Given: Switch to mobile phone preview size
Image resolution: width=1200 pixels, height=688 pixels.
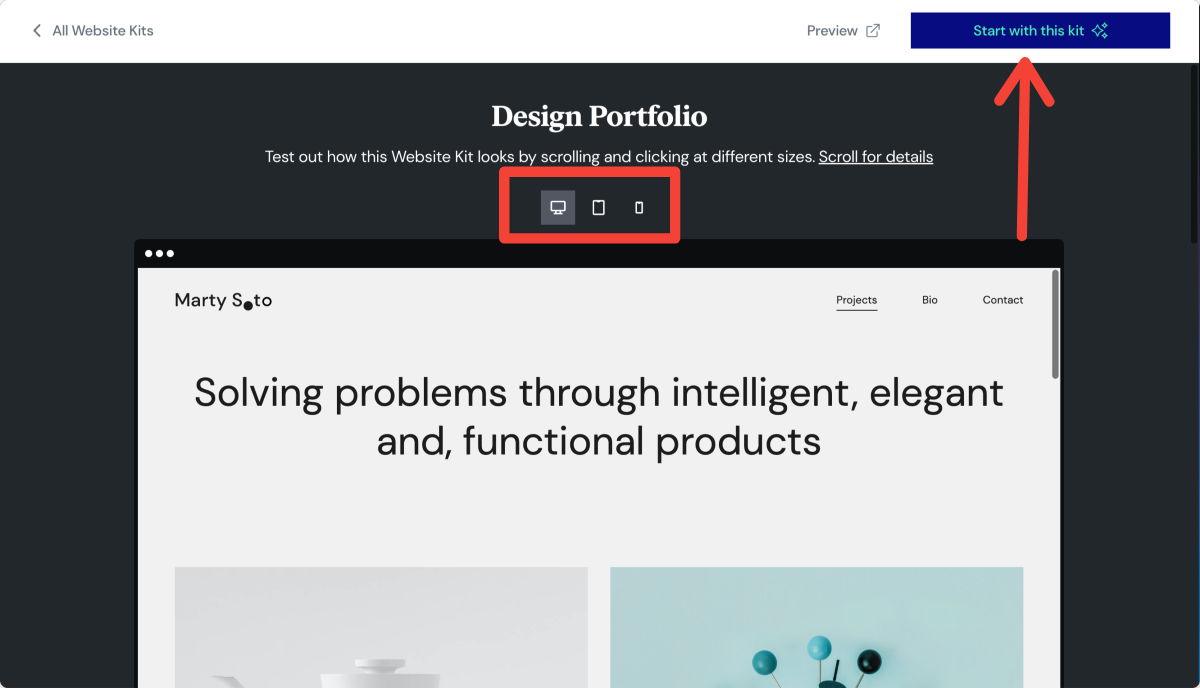Looking at the screenshot, I should tap(639, 208).
